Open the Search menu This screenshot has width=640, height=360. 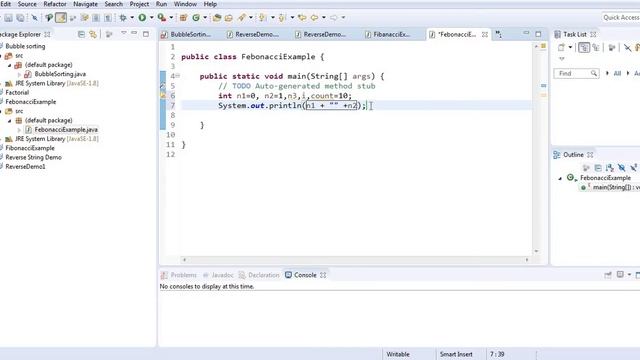(113, 4)
